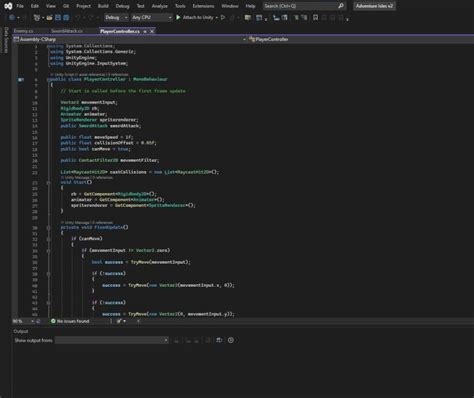
Task: Click the Save All icon
Action: click(66, 17)
